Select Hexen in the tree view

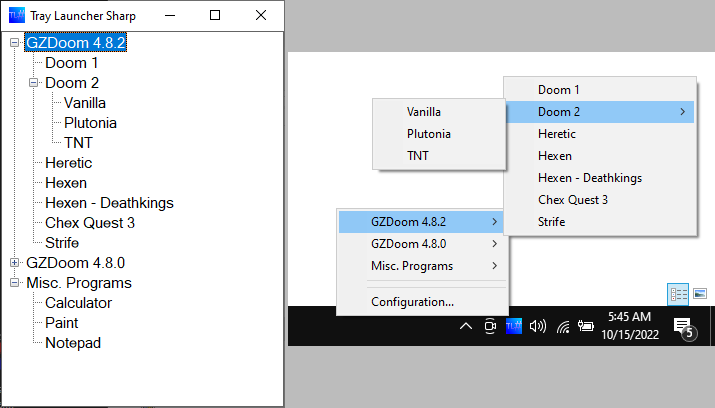66,183
